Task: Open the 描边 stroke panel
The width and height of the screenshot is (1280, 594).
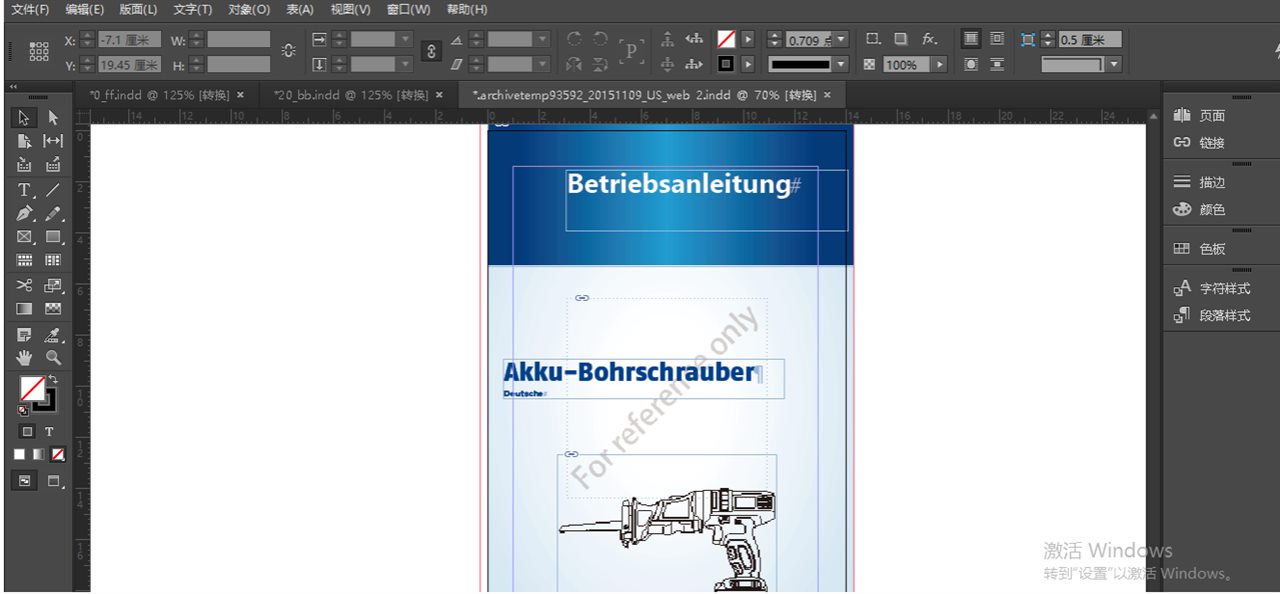Action: [x=1212, y=183]
